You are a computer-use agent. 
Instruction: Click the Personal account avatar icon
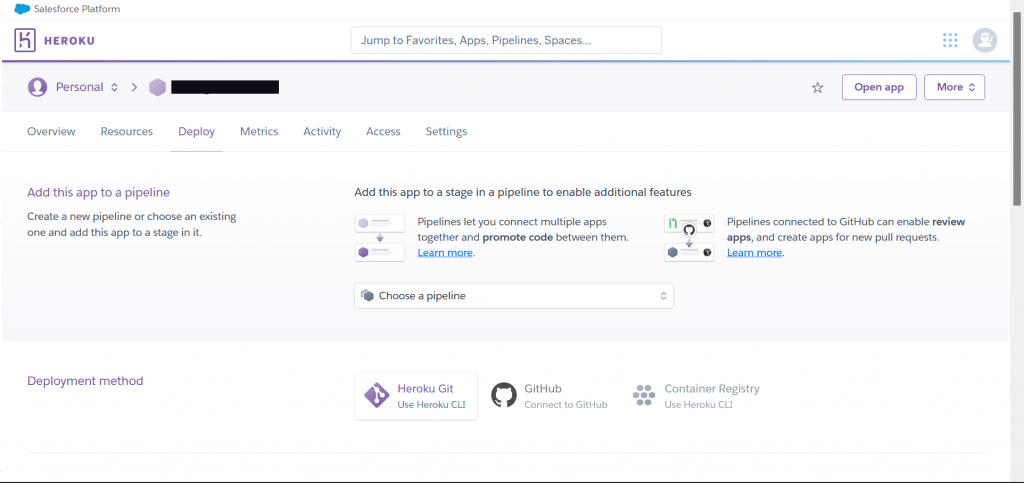point(37,87)
